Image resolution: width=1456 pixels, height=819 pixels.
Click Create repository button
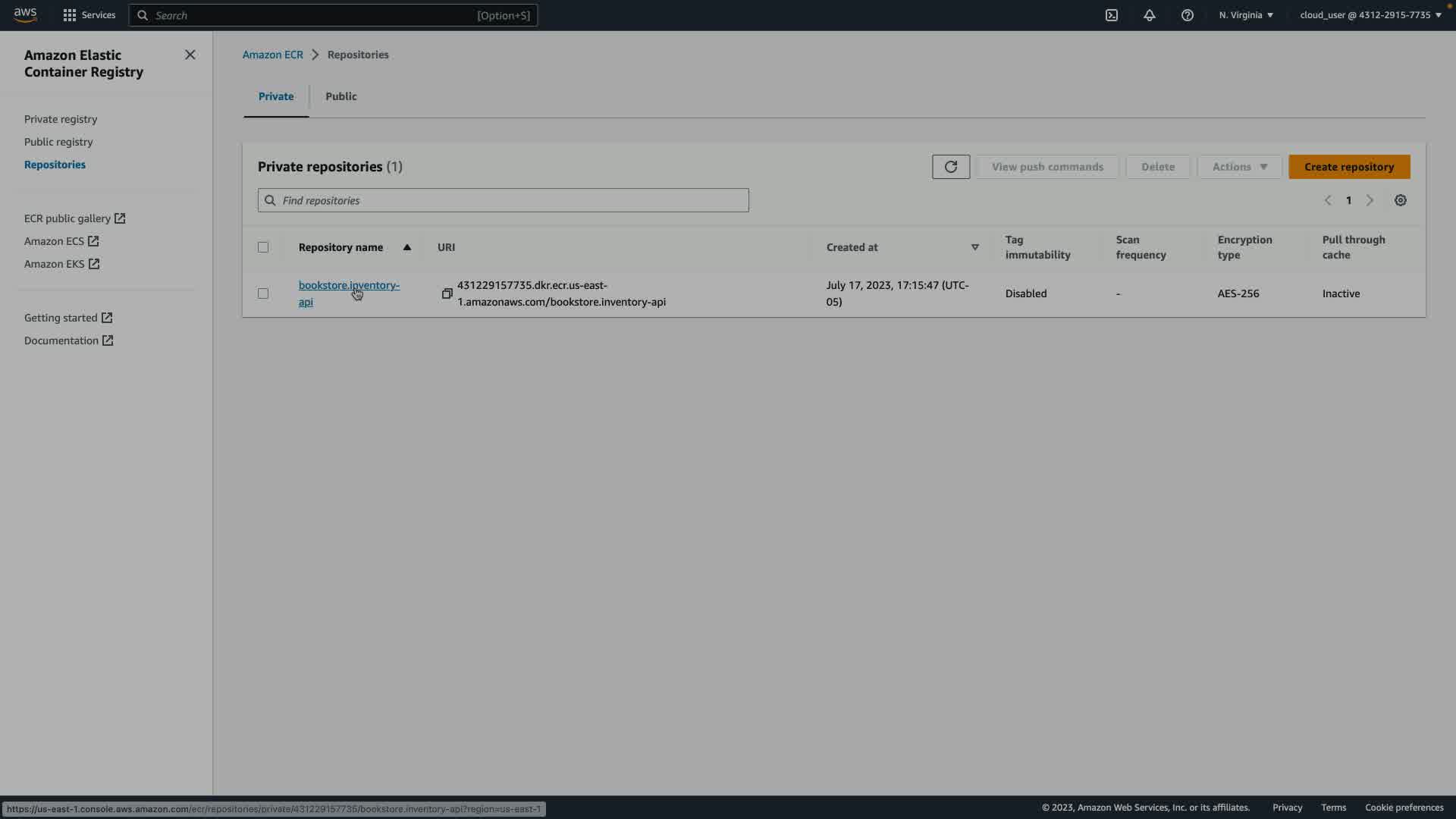click(x=1349, y=167)
